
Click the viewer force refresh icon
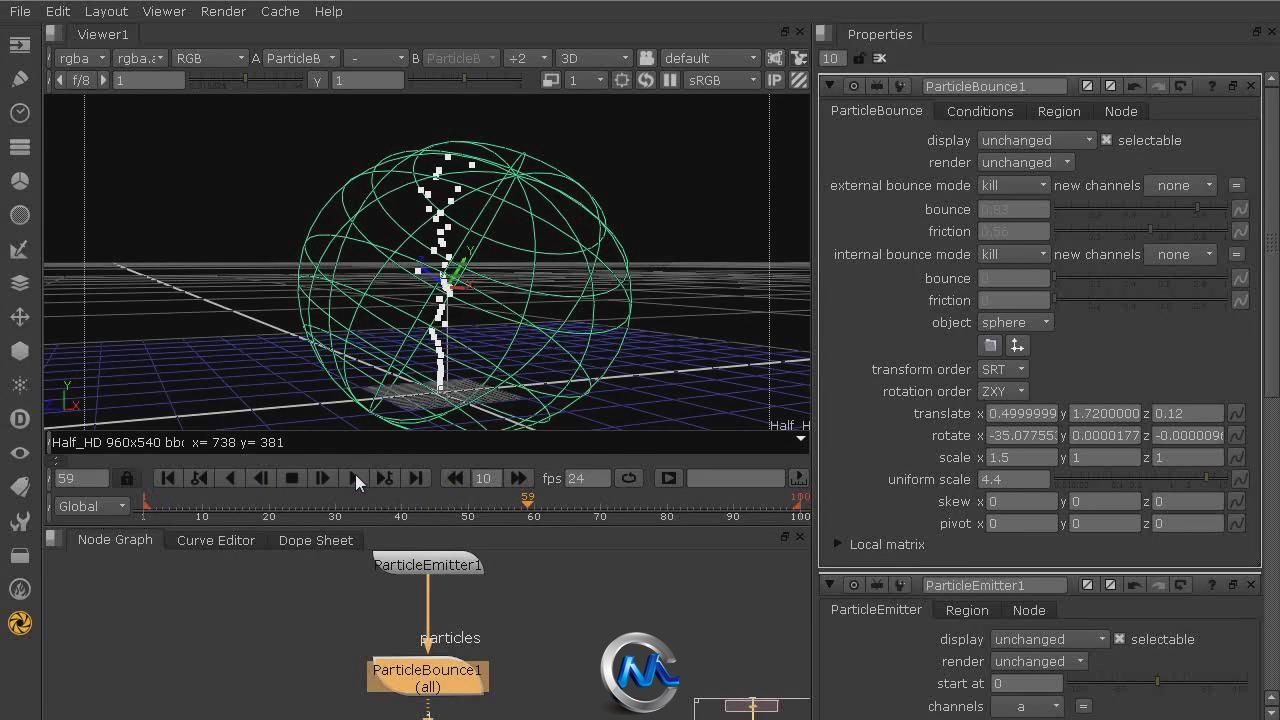pos(646,80)
